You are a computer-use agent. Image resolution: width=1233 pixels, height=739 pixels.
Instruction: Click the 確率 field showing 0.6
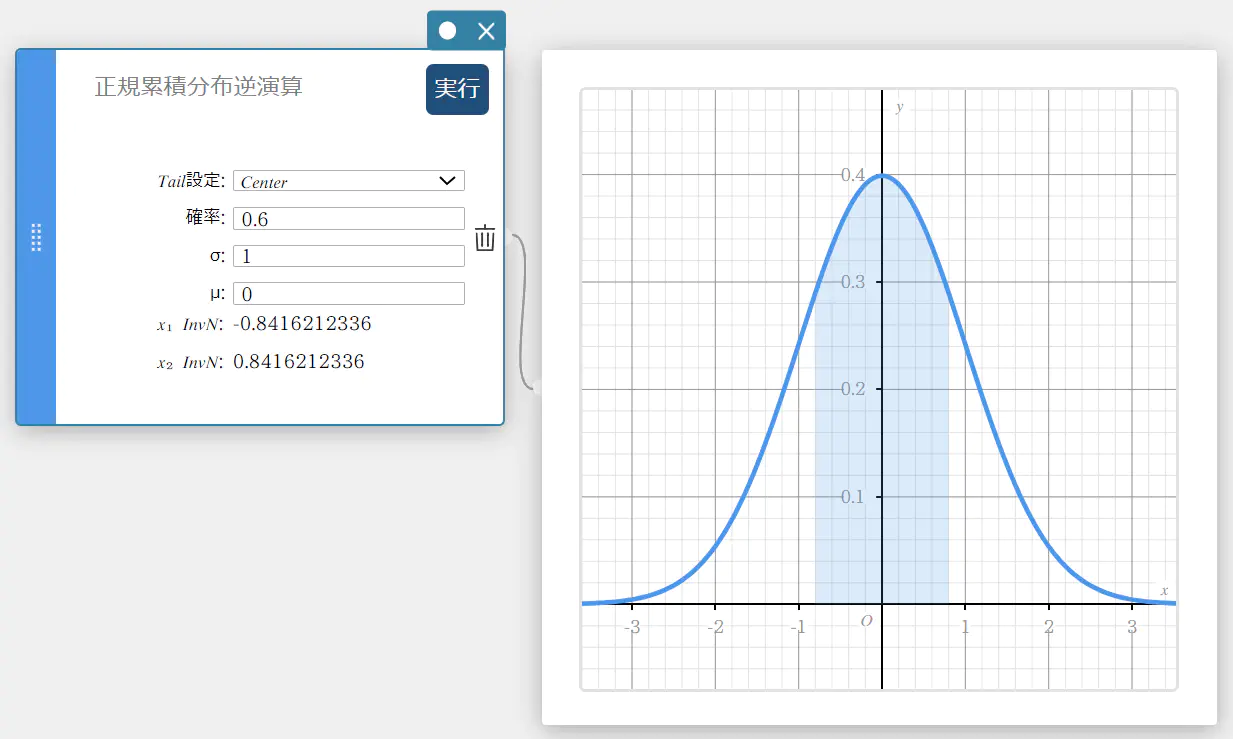click(x=348, y=219)
